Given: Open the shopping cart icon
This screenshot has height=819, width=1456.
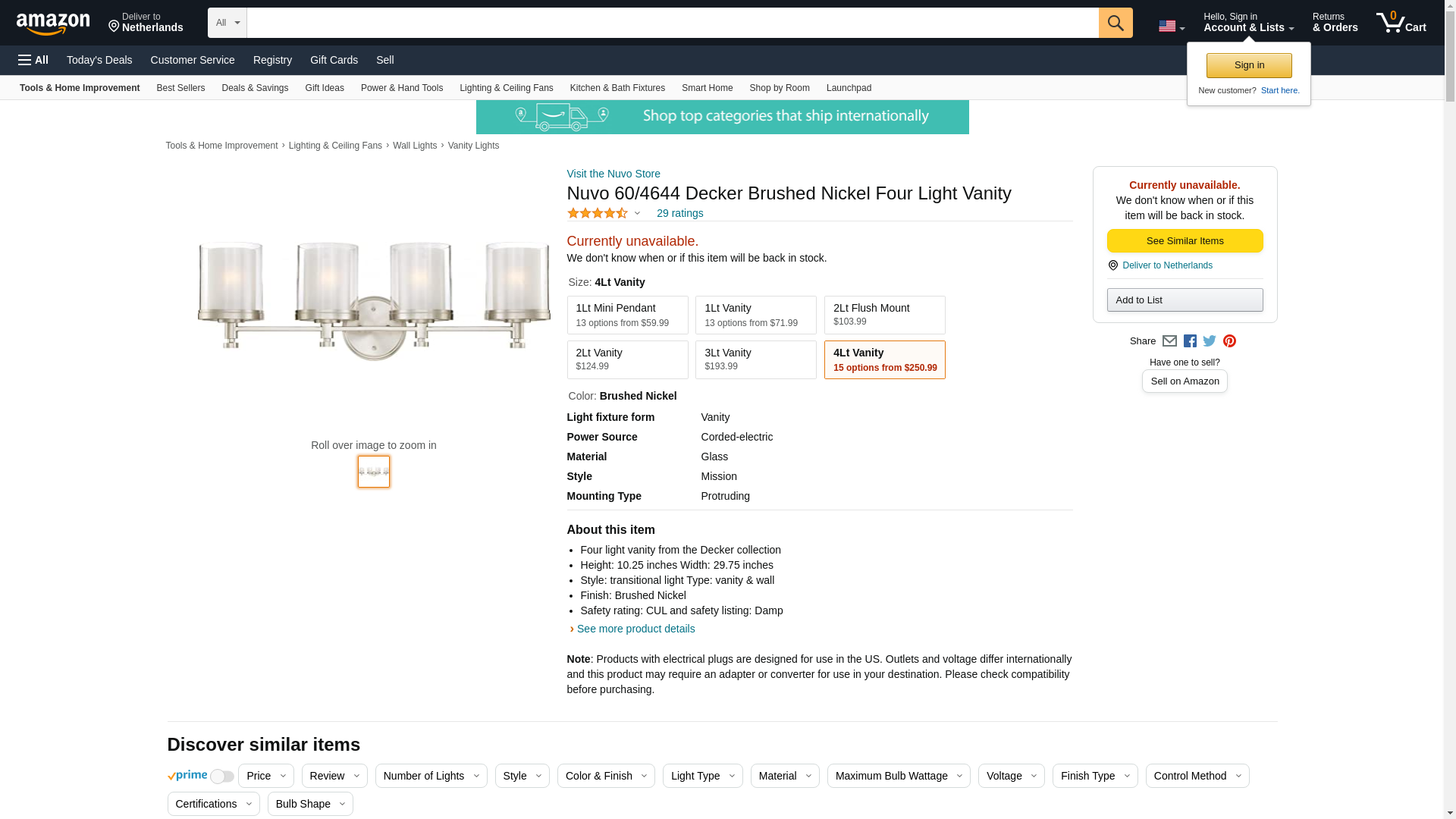Looking at the screenshot, I should pos(1400,22).
